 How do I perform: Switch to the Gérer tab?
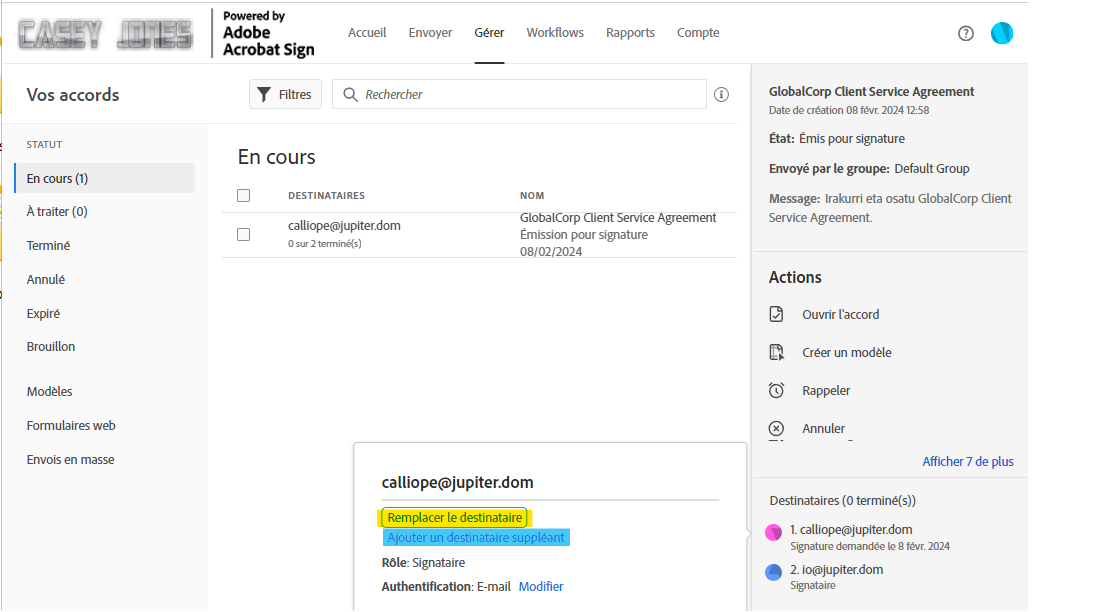tap(489, 32)
